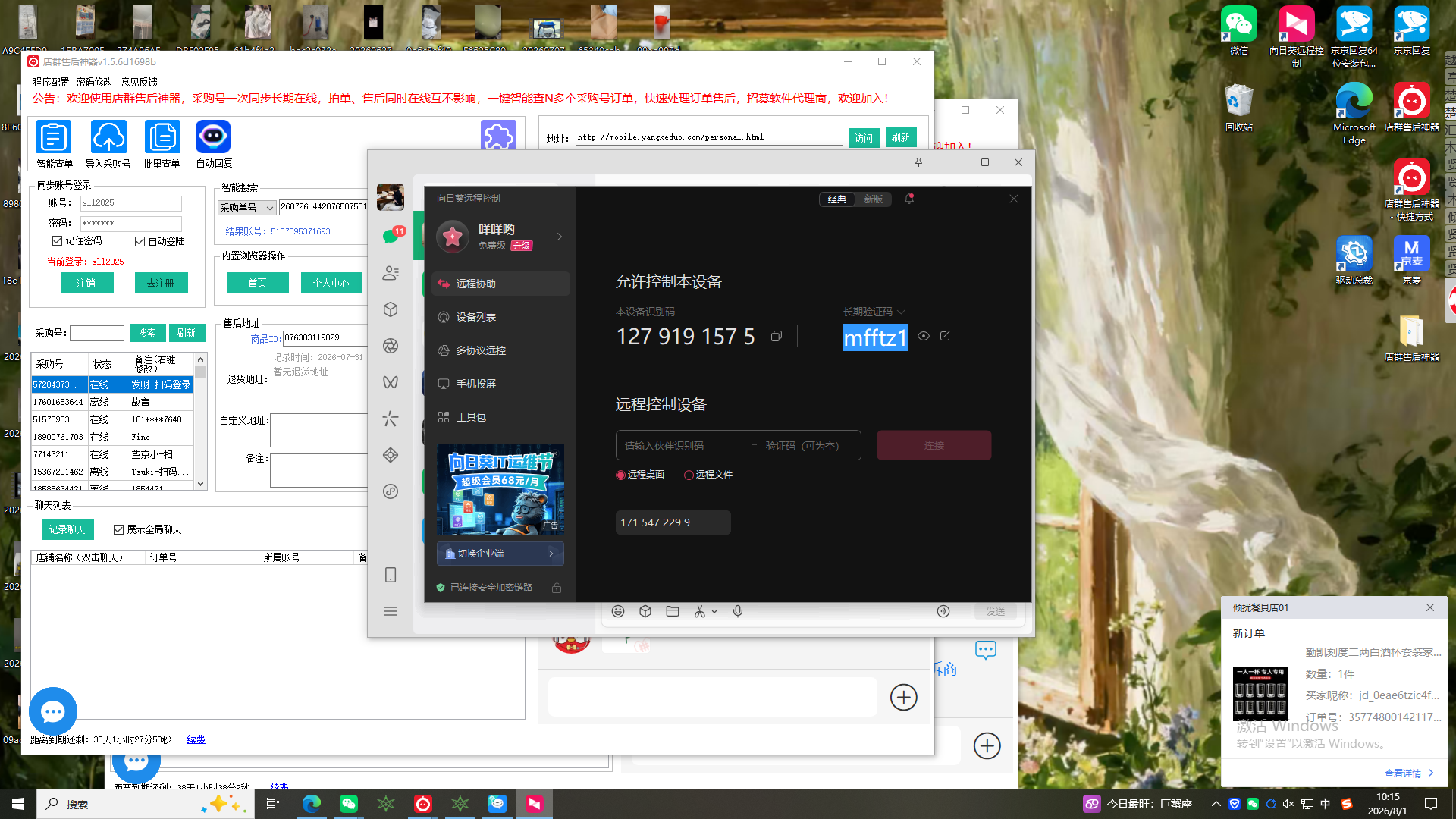Click the 访问 button next to address

coord(864,138)
